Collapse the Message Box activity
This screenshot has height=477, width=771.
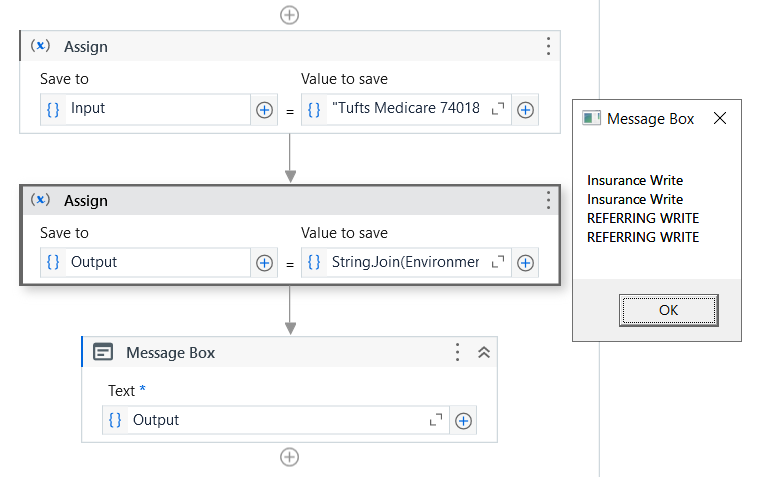pos(484,352)
